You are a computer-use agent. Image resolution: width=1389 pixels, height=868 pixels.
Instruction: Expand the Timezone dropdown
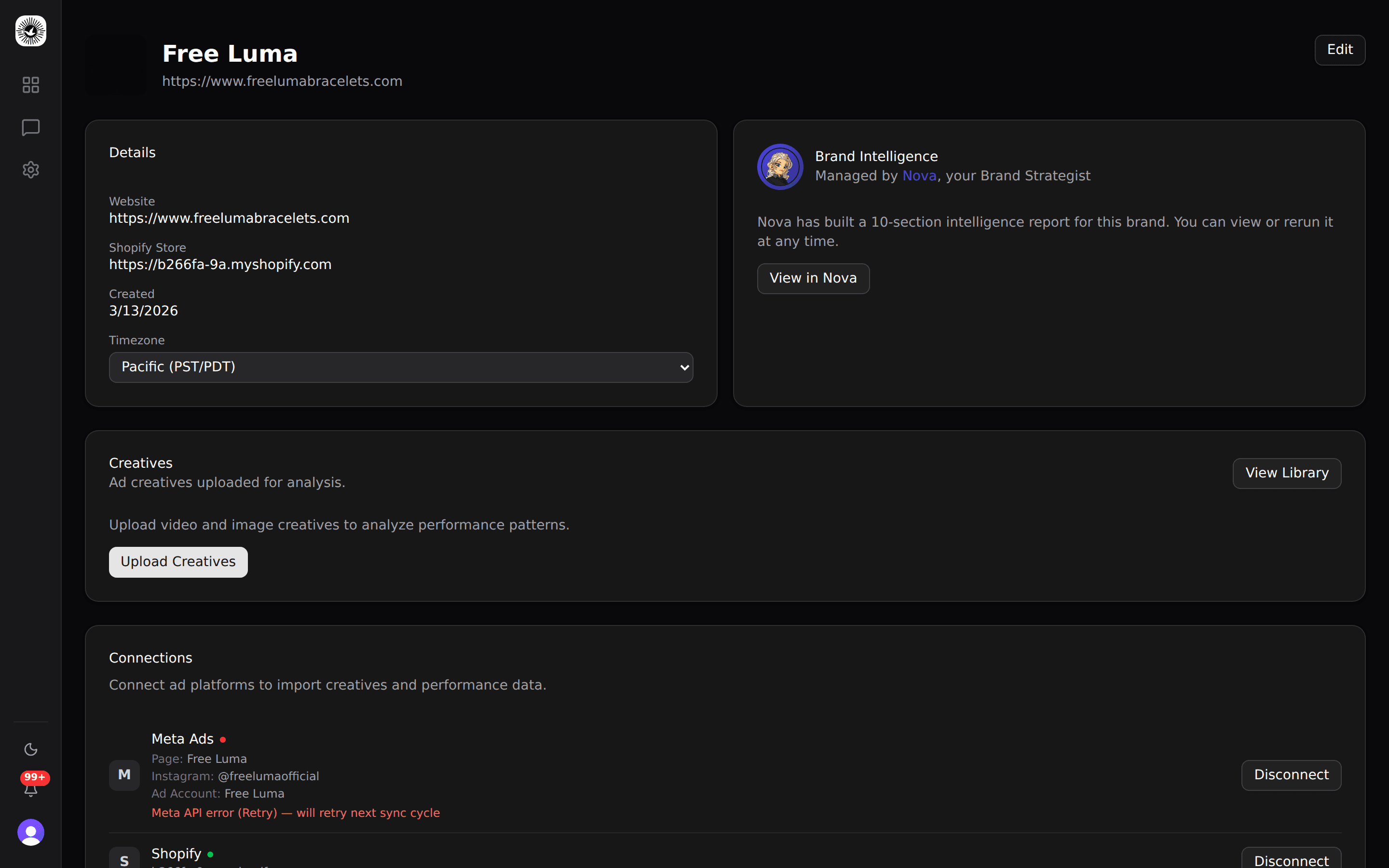[401, 367]
